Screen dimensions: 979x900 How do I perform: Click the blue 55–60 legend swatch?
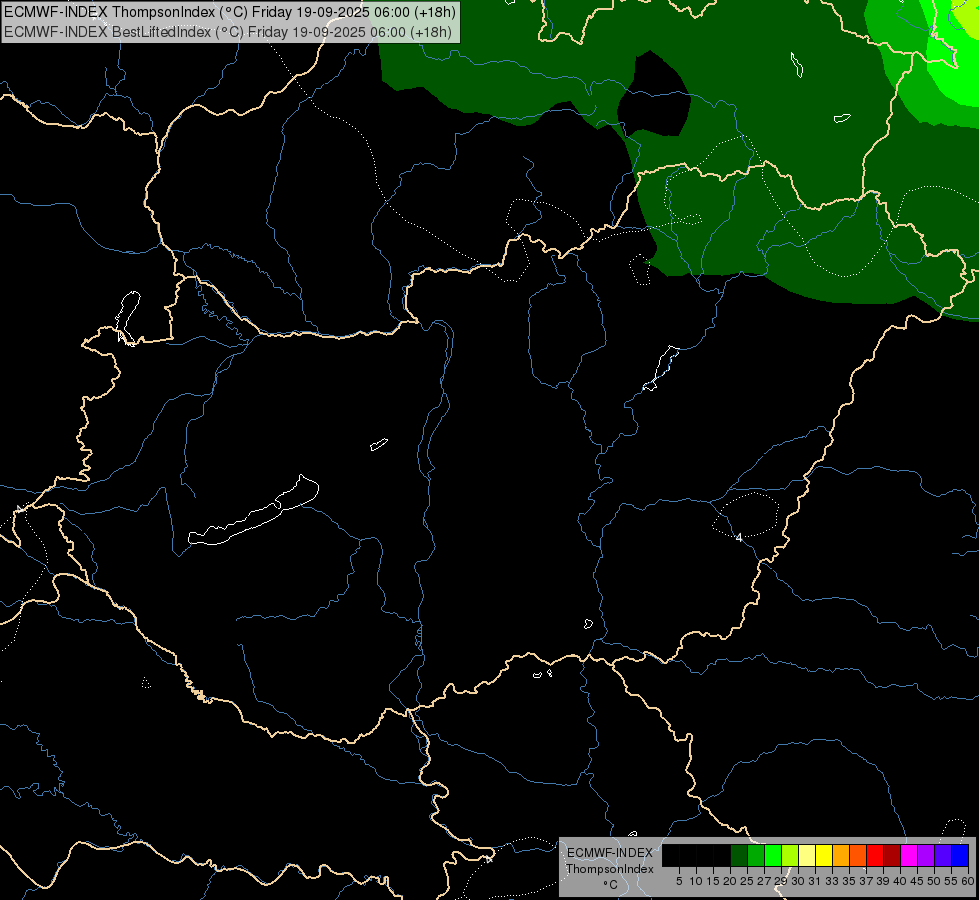click(x=960, y=856)
